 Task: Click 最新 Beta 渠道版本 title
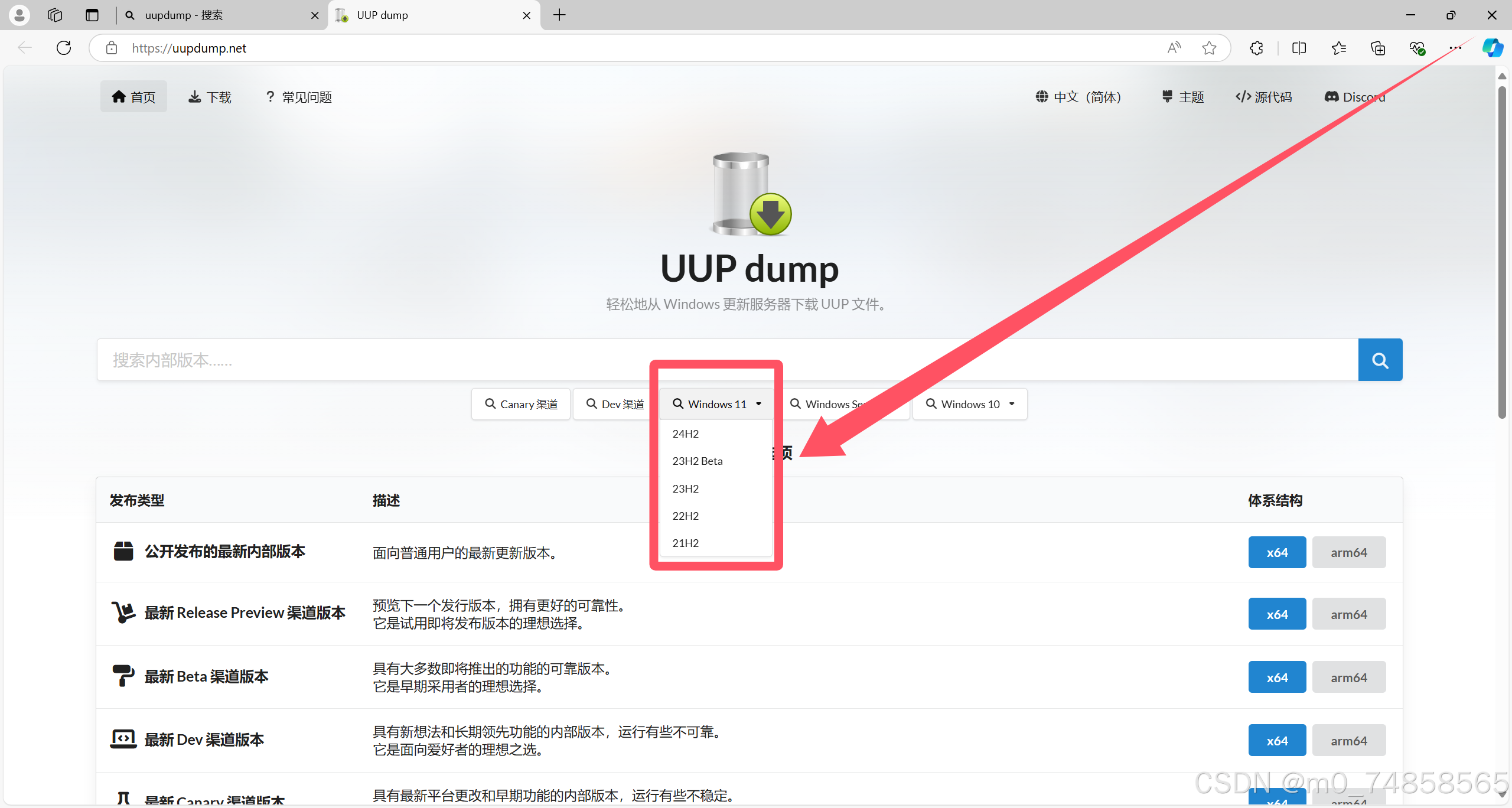(x=207, y=676)
